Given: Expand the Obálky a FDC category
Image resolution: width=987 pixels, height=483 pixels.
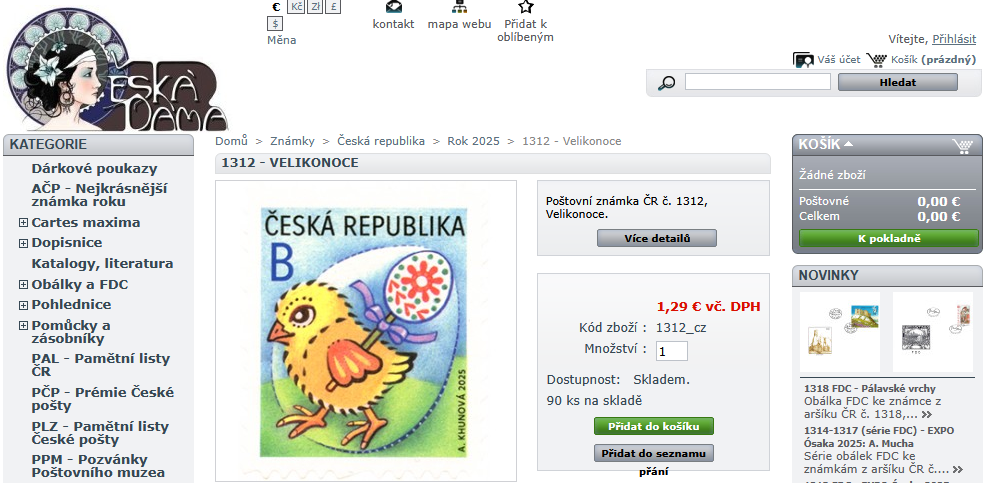Looking at the screenshot, I should [23, 285].
